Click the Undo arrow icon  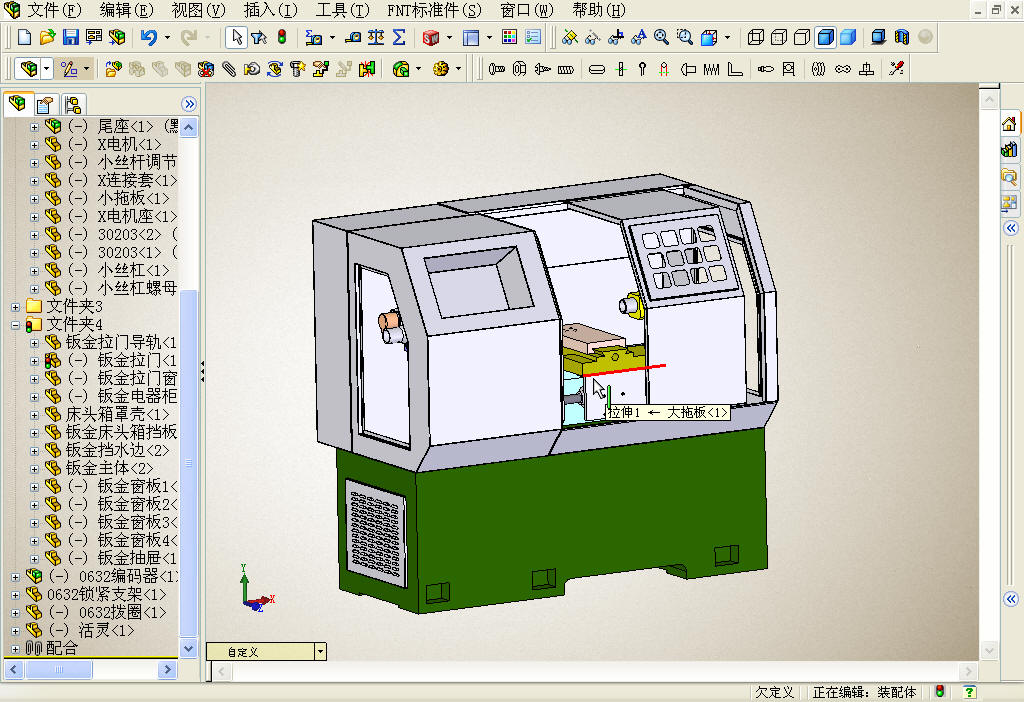pos(149,37)
